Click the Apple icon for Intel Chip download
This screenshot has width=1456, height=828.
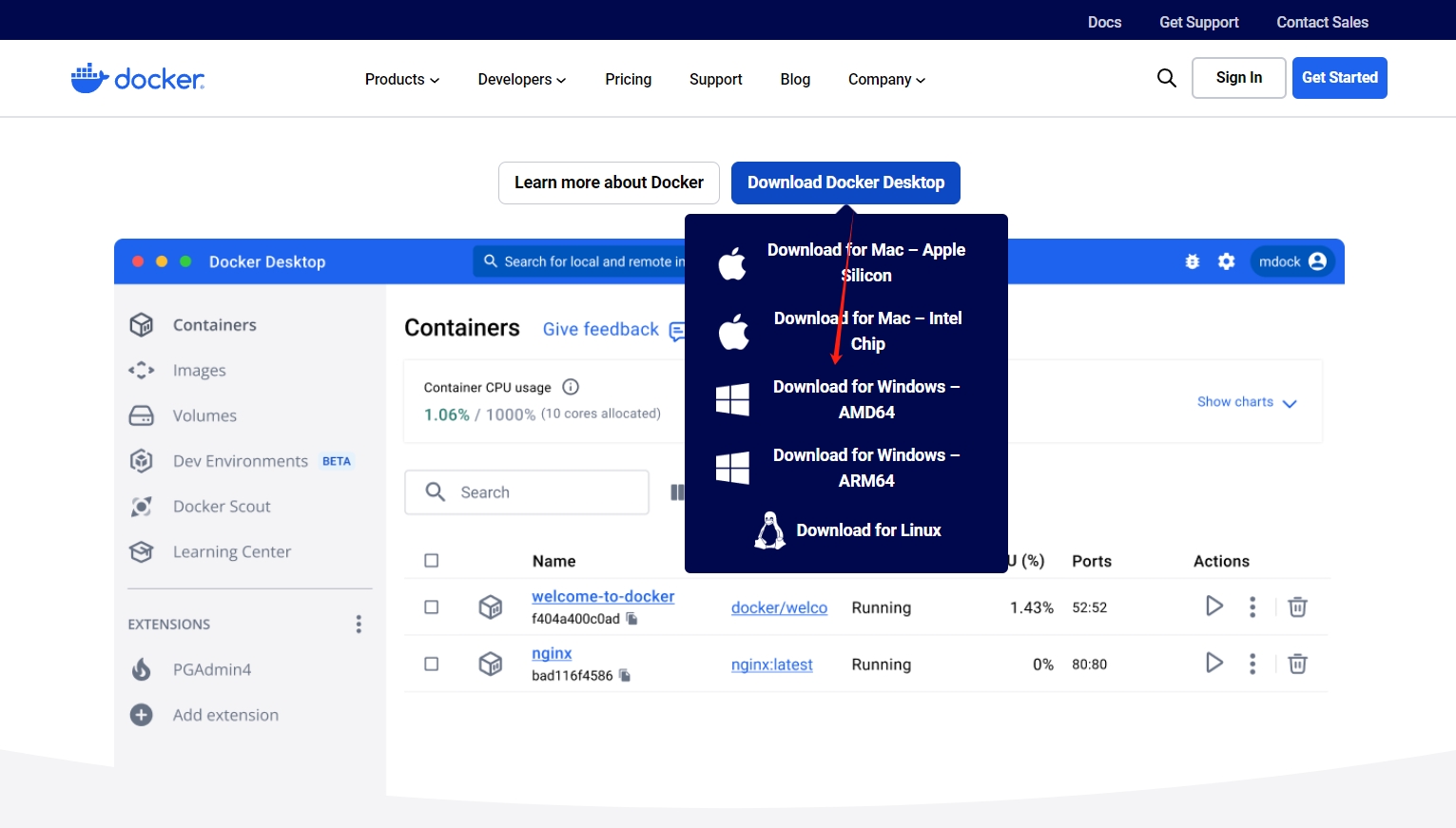tap(733, 332)
